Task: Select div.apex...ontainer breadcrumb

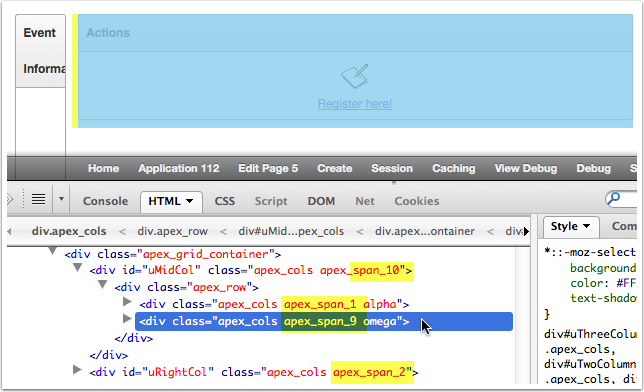Action: pyautogui.click(x=425, y=231)
